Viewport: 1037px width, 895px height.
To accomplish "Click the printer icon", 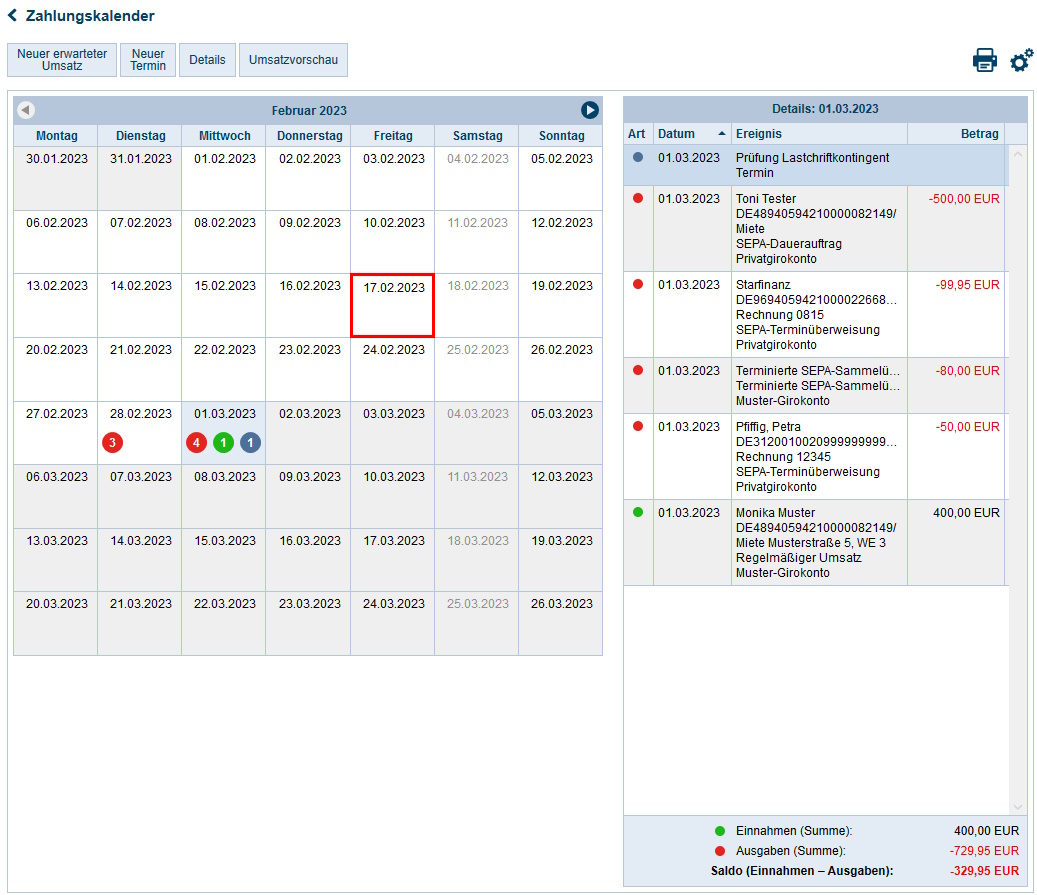I will click(984, 60).
